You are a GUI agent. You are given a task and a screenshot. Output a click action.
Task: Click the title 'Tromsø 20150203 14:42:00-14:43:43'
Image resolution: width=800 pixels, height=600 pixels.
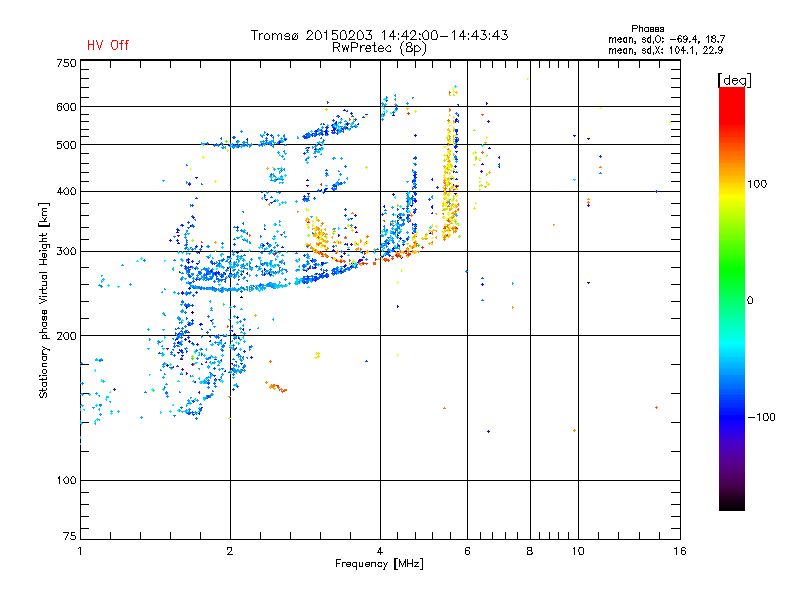click(379, 35)
